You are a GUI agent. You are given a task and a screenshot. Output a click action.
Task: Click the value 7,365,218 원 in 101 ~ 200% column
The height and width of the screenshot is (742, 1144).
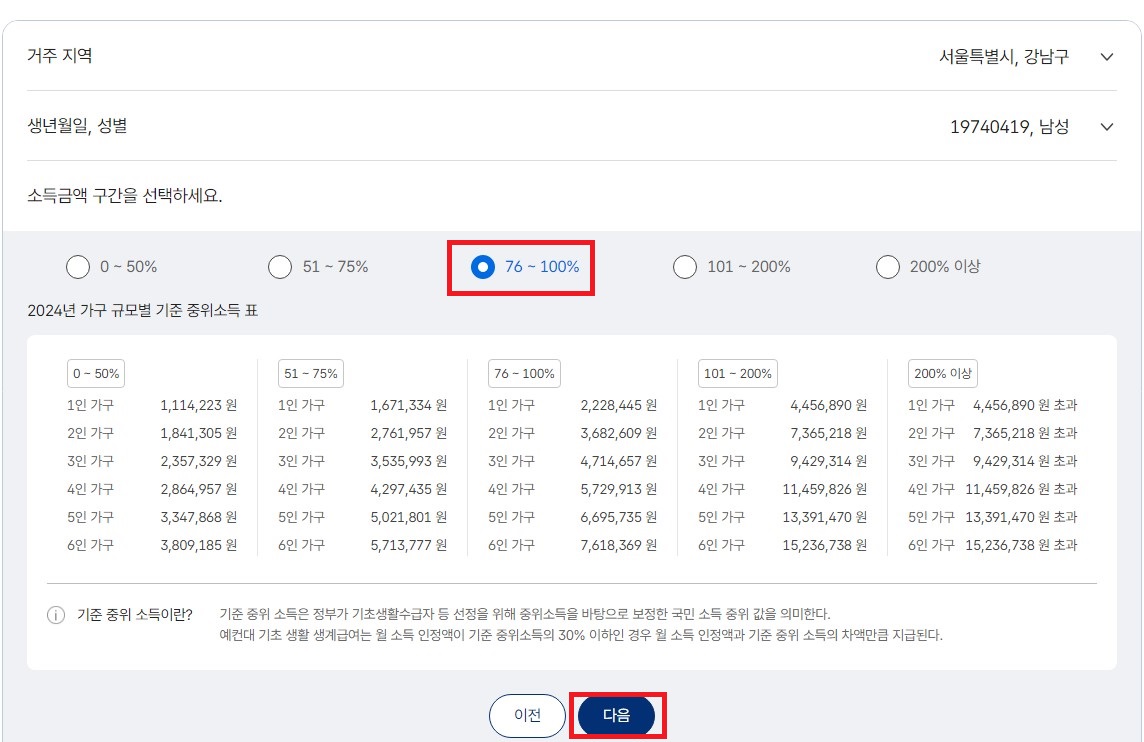point(829,433)
